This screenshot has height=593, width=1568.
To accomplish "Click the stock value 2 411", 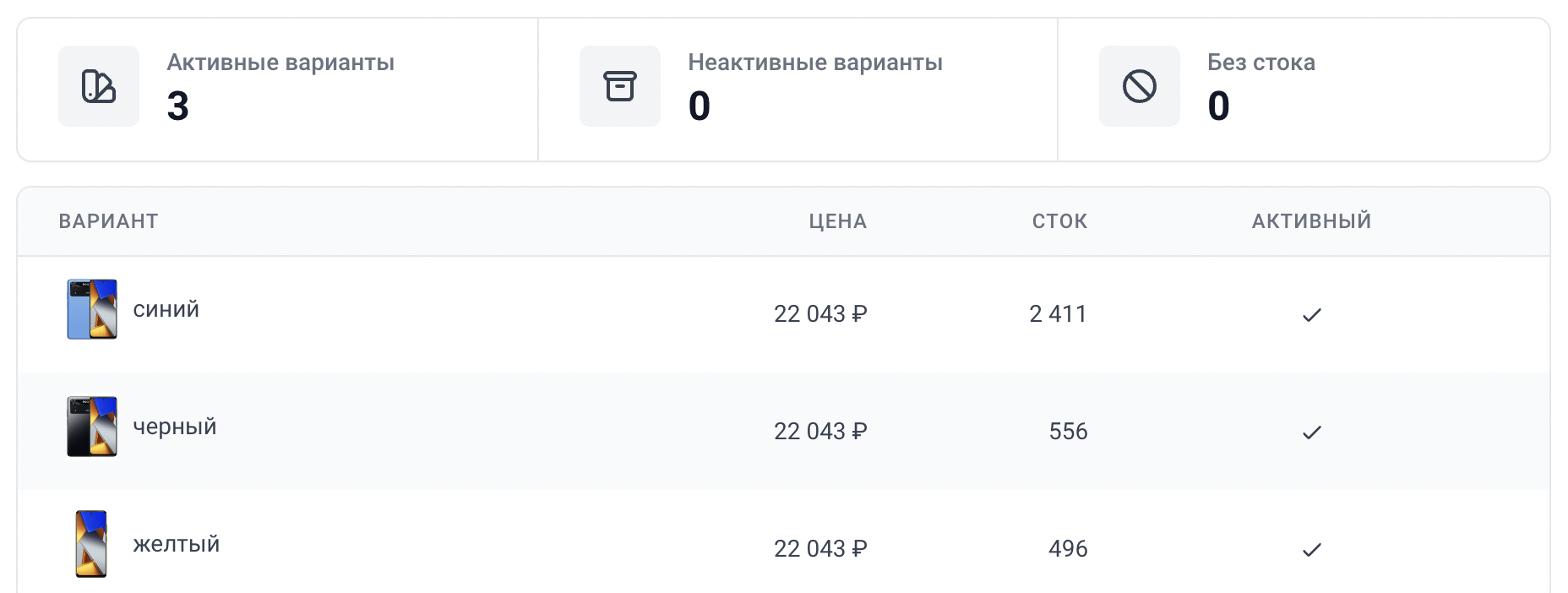I will (1058, 314).
